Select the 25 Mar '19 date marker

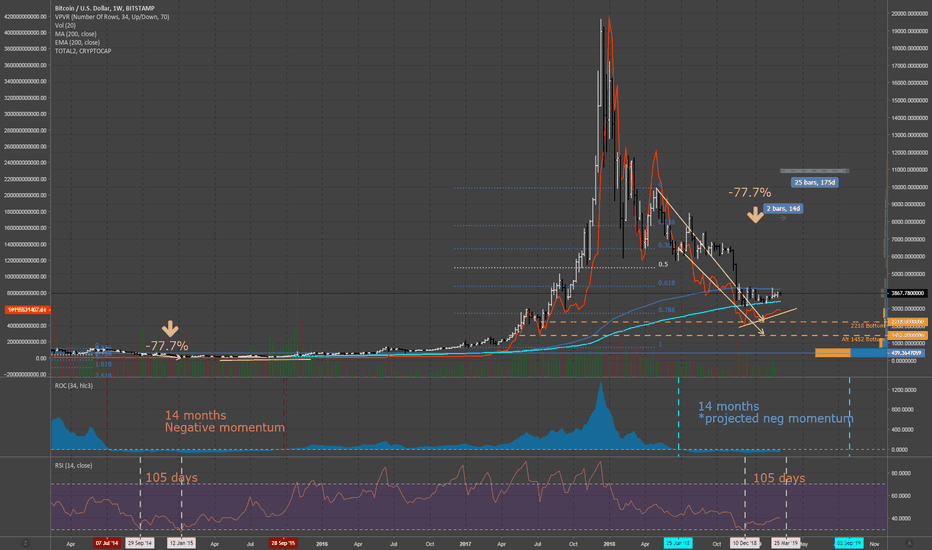[x=786, y=543]
